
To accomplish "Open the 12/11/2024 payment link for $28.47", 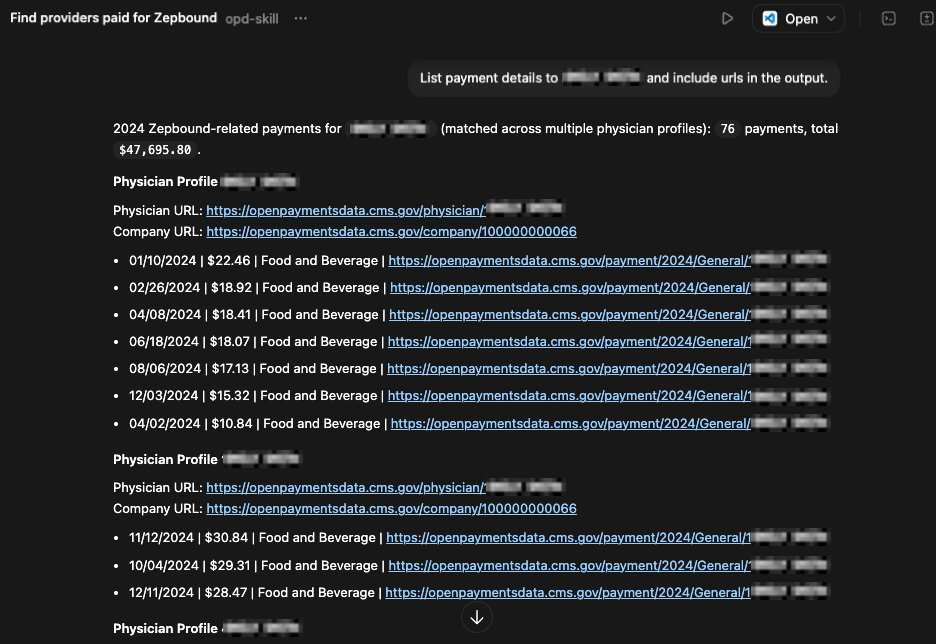I will coord(568,592).
